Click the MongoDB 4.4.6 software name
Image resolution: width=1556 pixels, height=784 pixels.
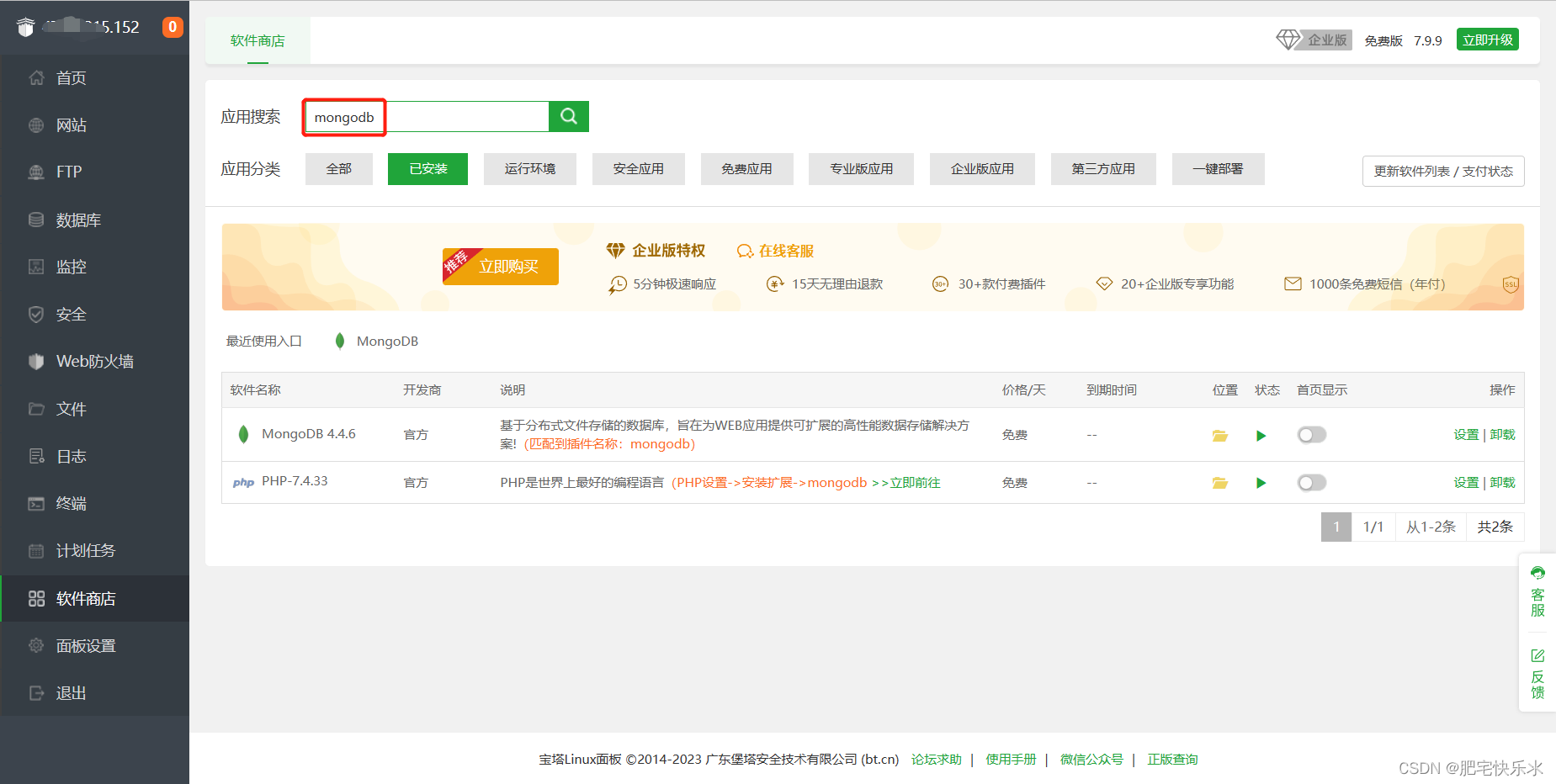(308, 434)
